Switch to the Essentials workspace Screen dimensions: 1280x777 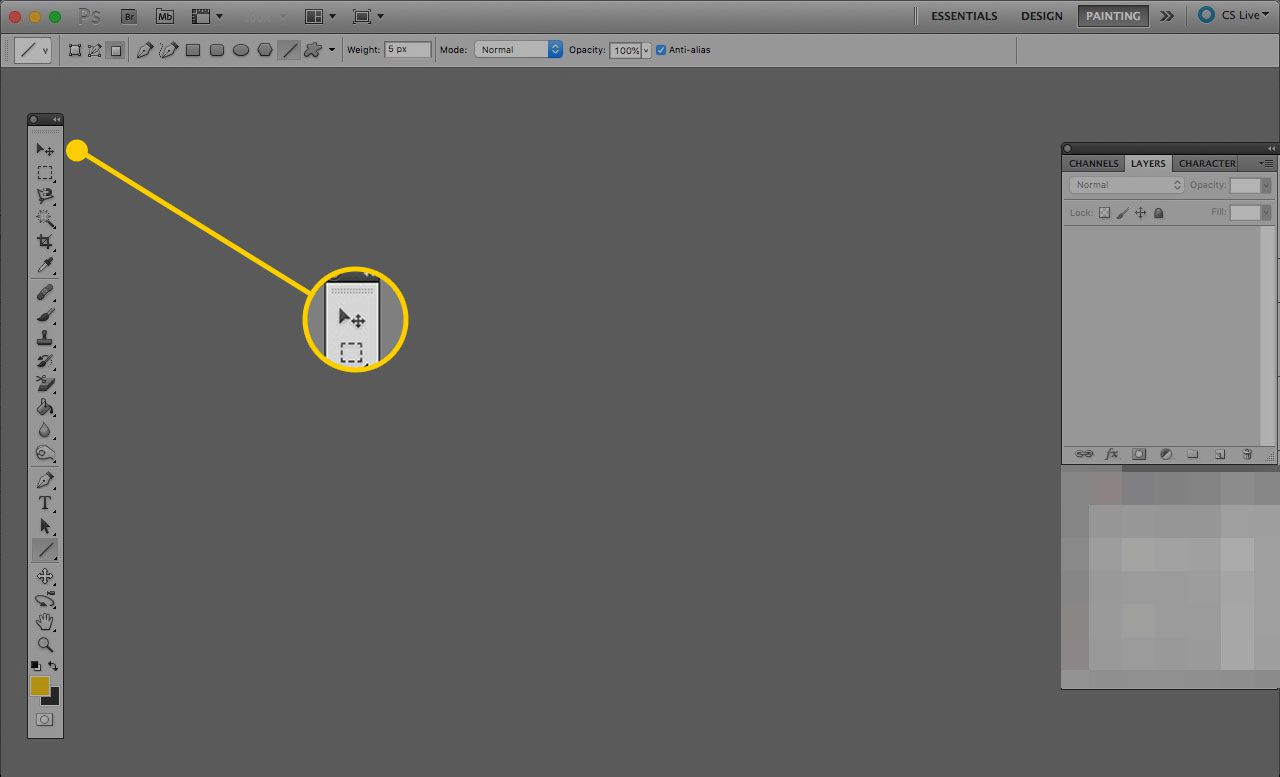(x=964, y=16)
